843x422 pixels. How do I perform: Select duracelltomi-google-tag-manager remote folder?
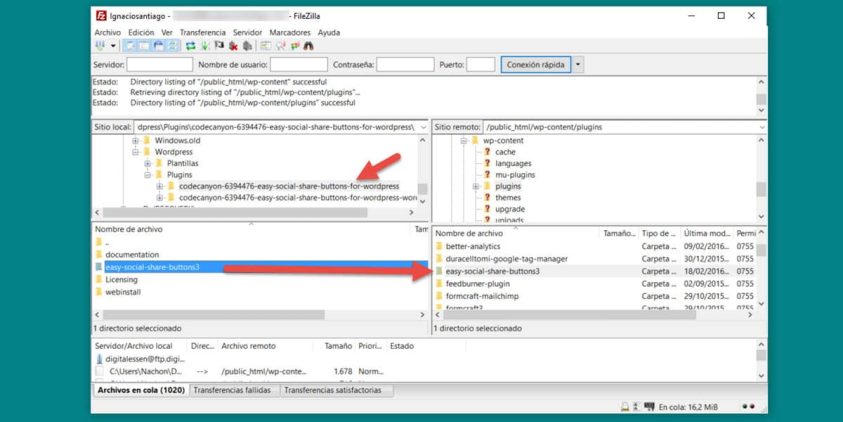tap(506, 259)
